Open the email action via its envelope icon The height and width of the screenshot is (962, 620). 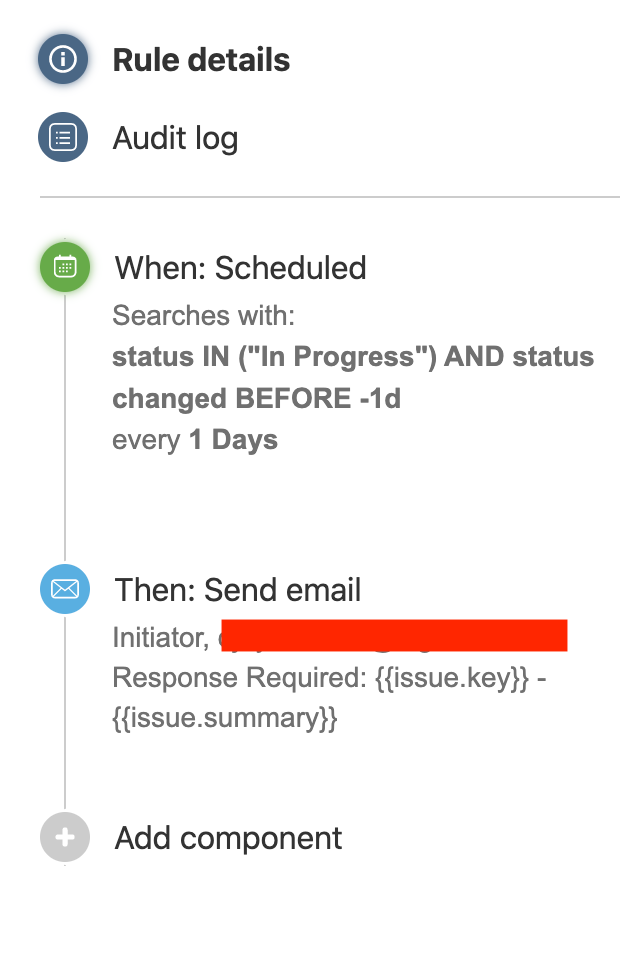coord(63,589)
